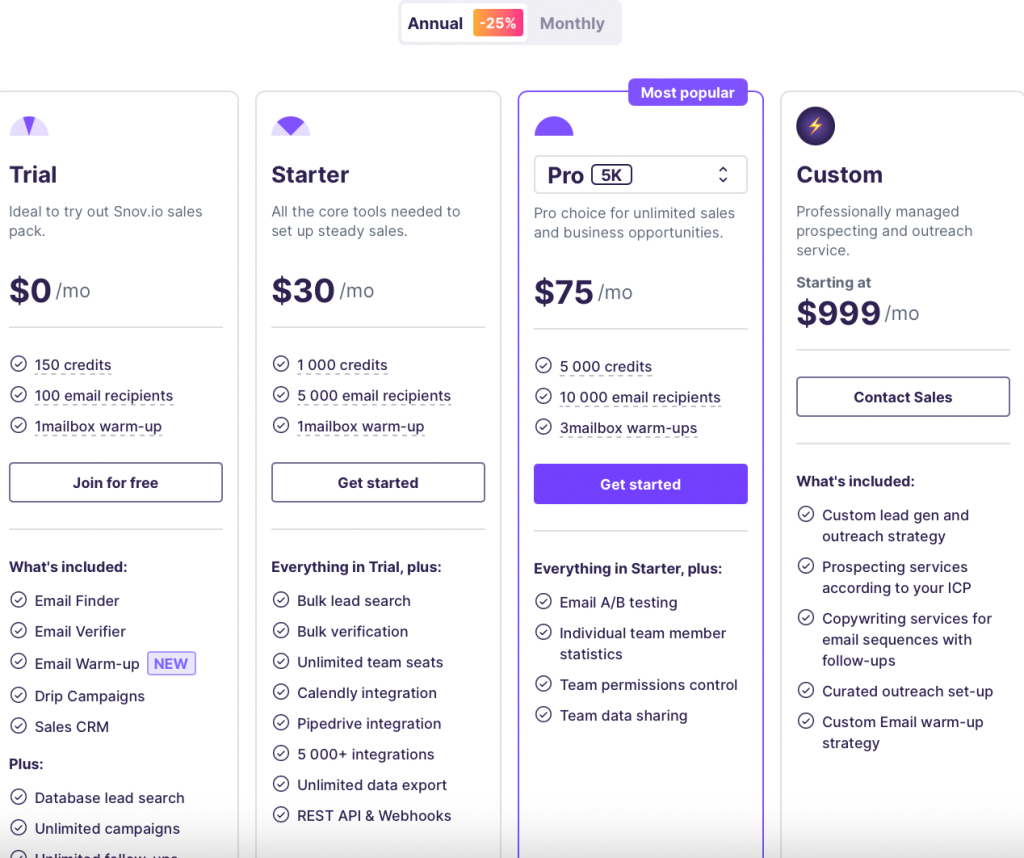Image resolution: width=1024 pixels, height=858 pixels.
Task: Click Contact Sales on Custom plan
Action: pyautogui.click(x=902, y=396)
